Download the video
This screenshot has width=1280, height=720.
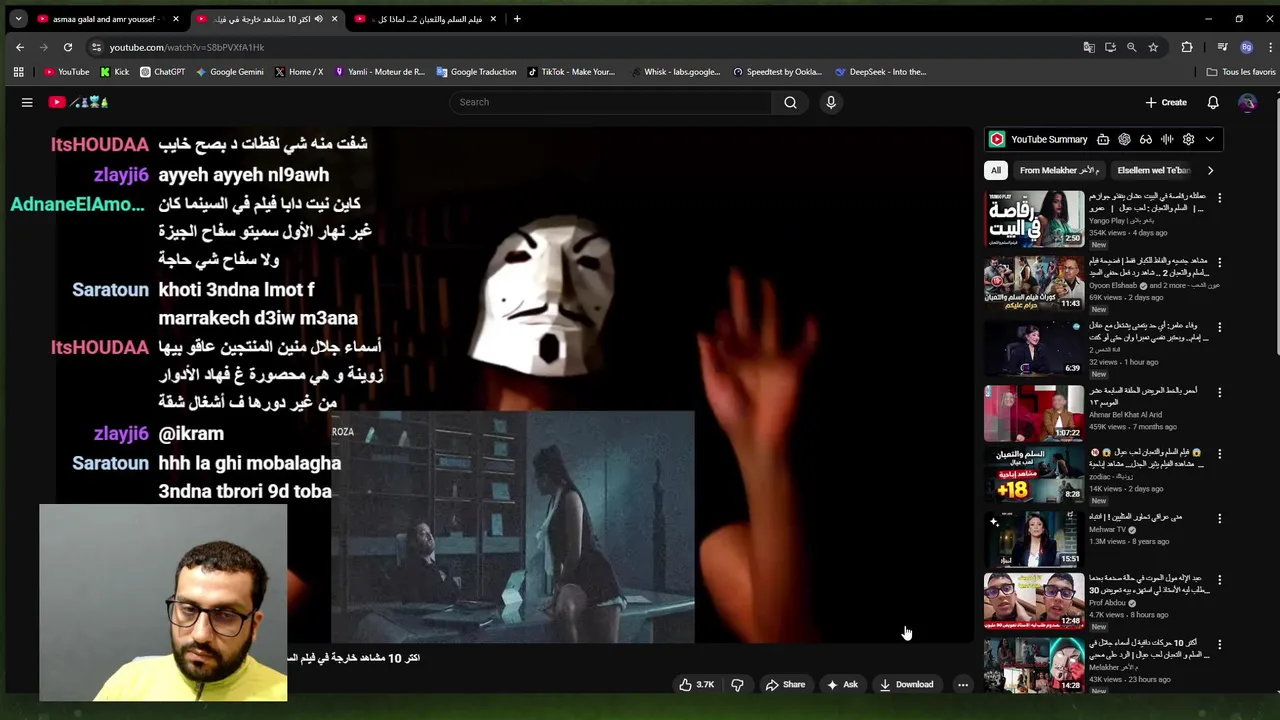(906, 685)
